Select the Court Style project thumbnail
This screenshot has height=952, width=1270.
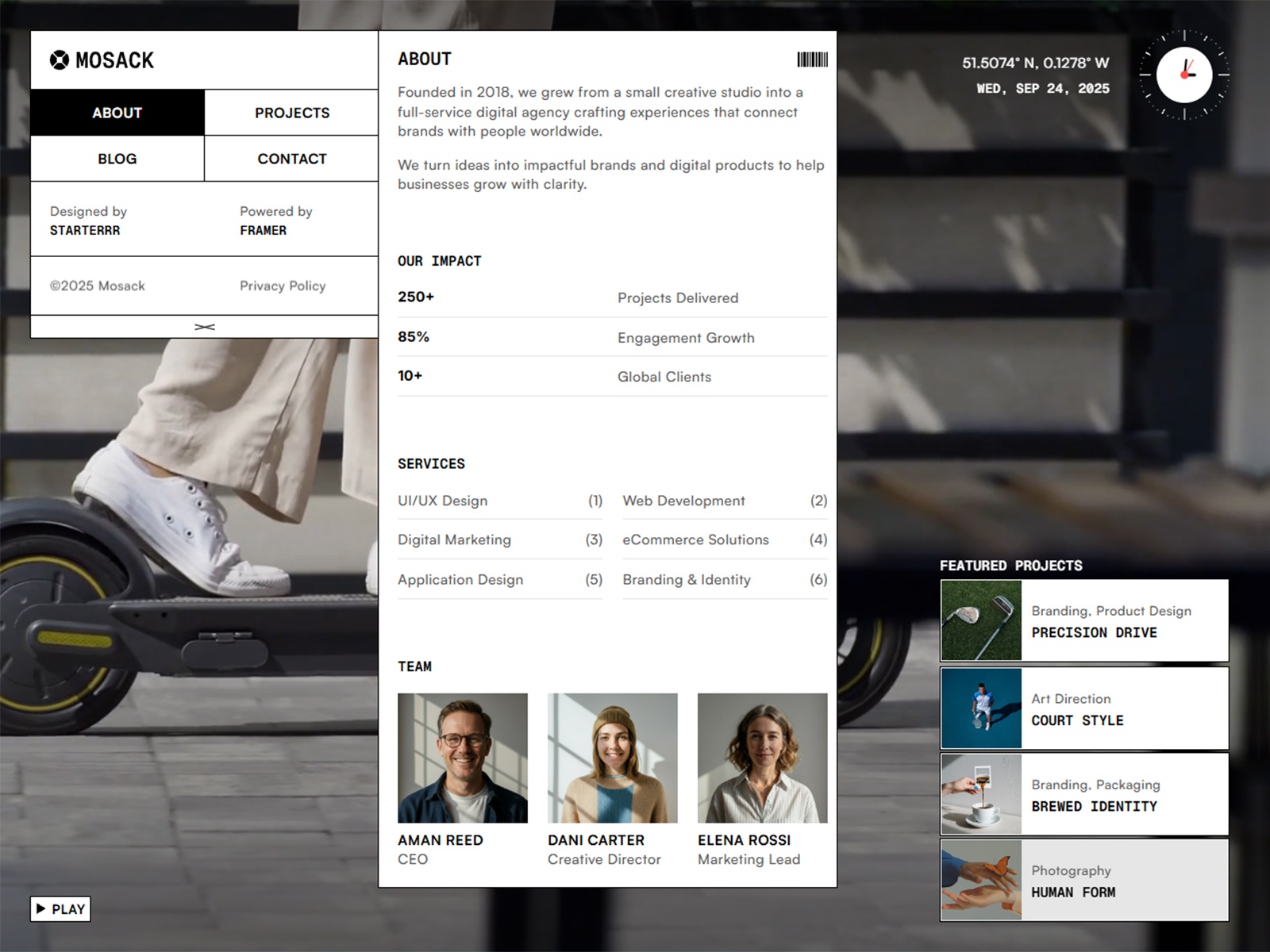point(981,708)
